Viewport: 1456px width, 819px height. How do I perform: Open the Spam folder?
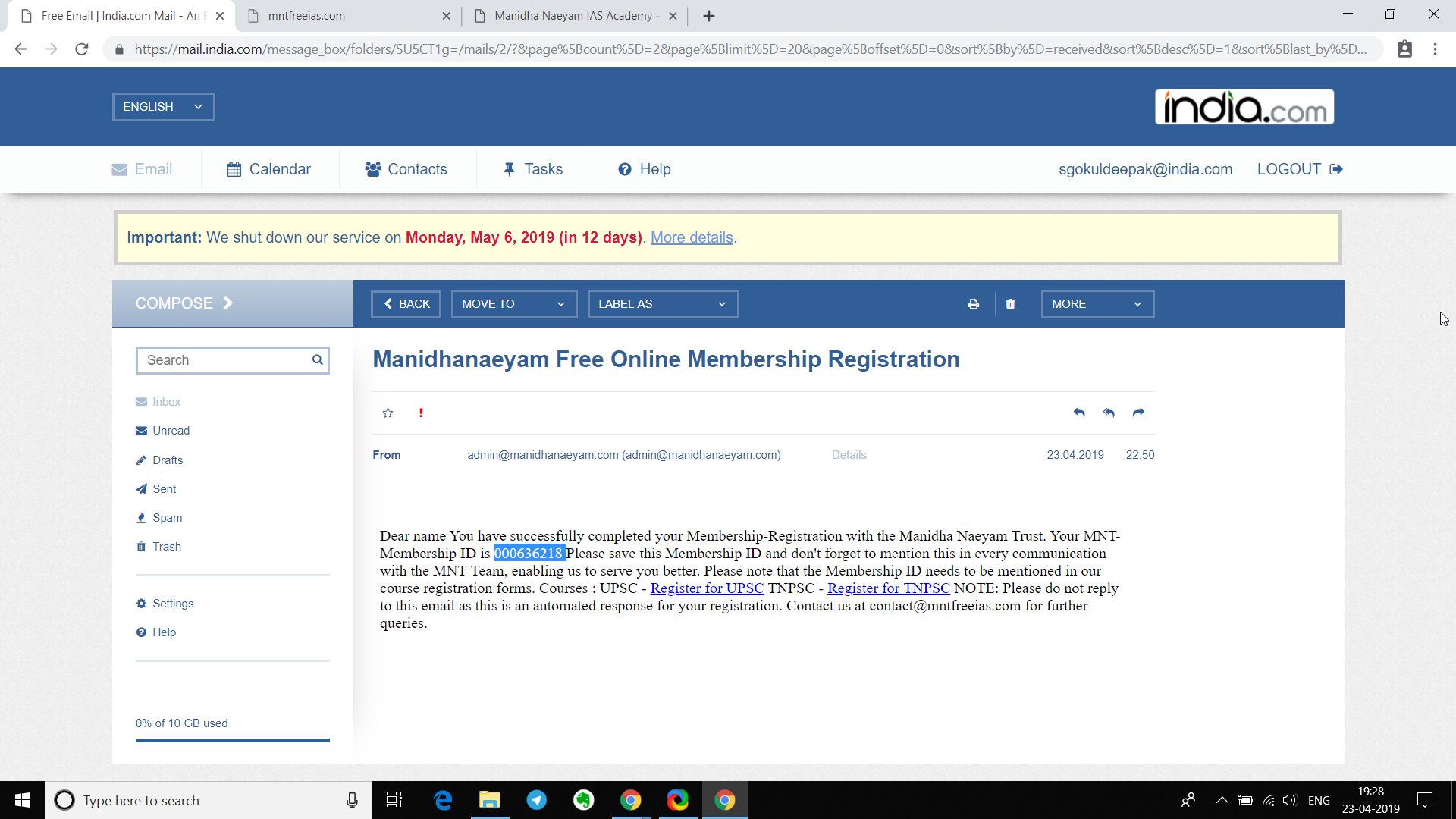tap(158, 518)
